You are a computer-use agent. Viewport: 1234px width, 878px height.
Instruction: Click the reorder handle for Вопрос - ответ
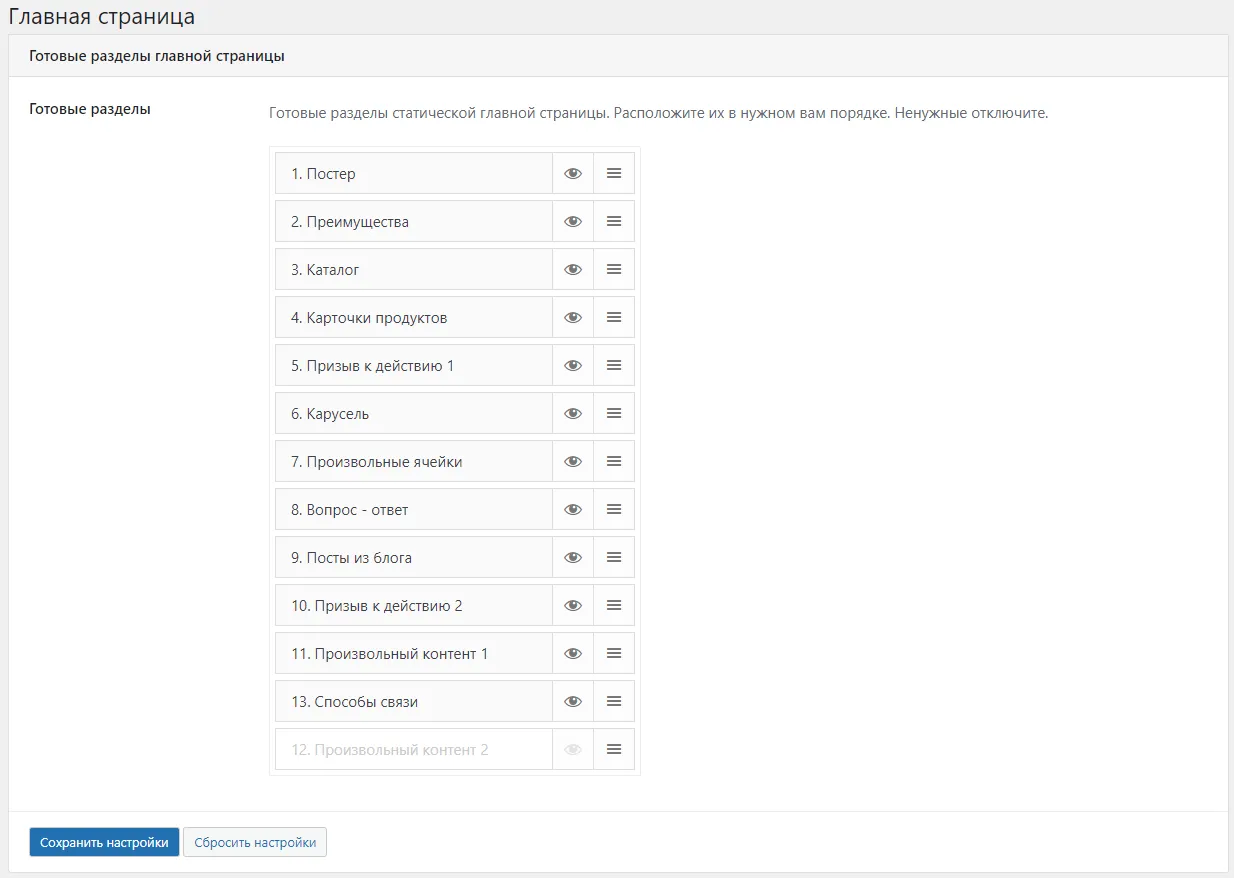[x=614, y=509]
